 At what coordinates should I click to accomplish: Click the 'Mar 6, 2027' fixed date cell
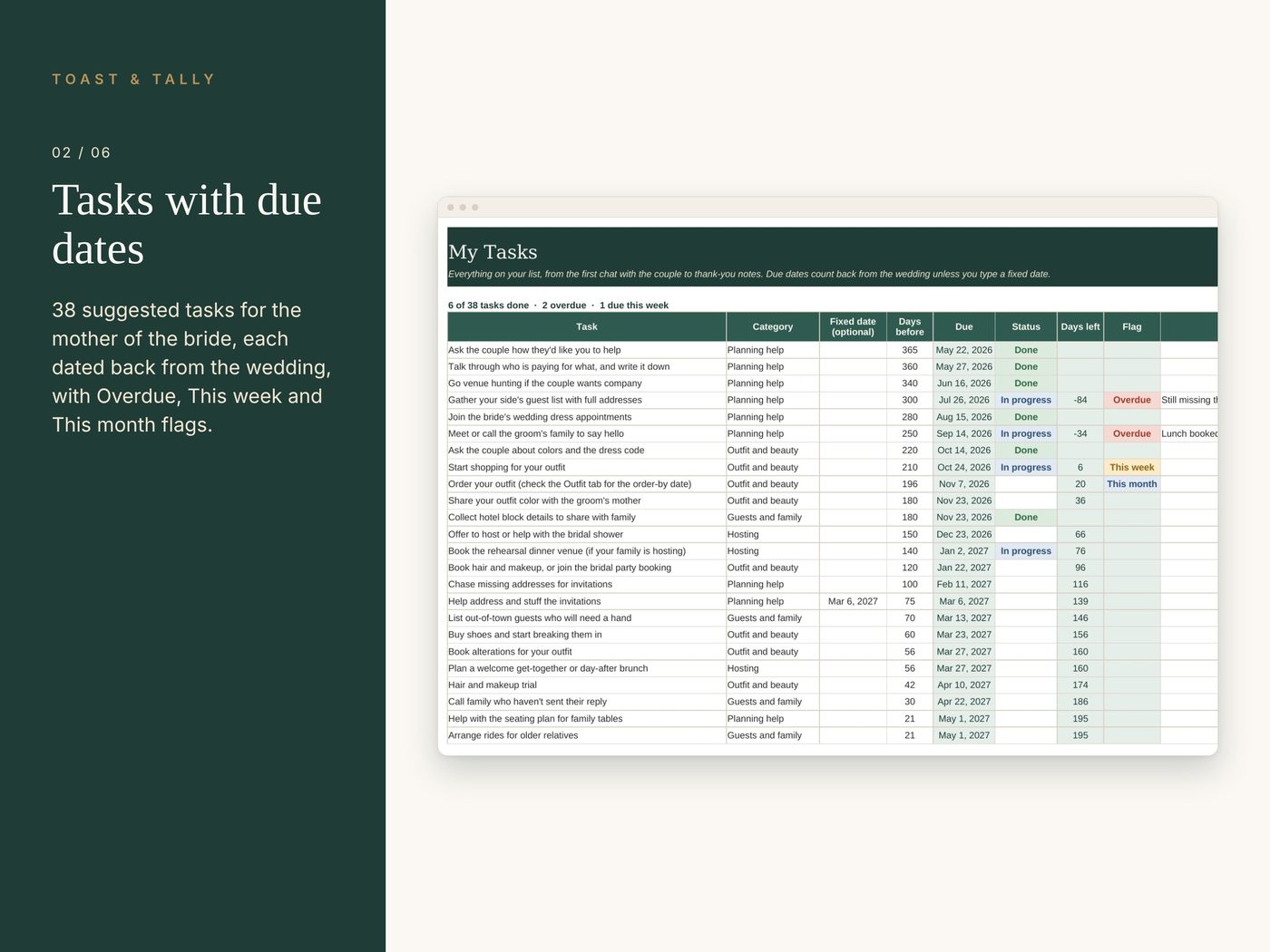click(853, 601)
